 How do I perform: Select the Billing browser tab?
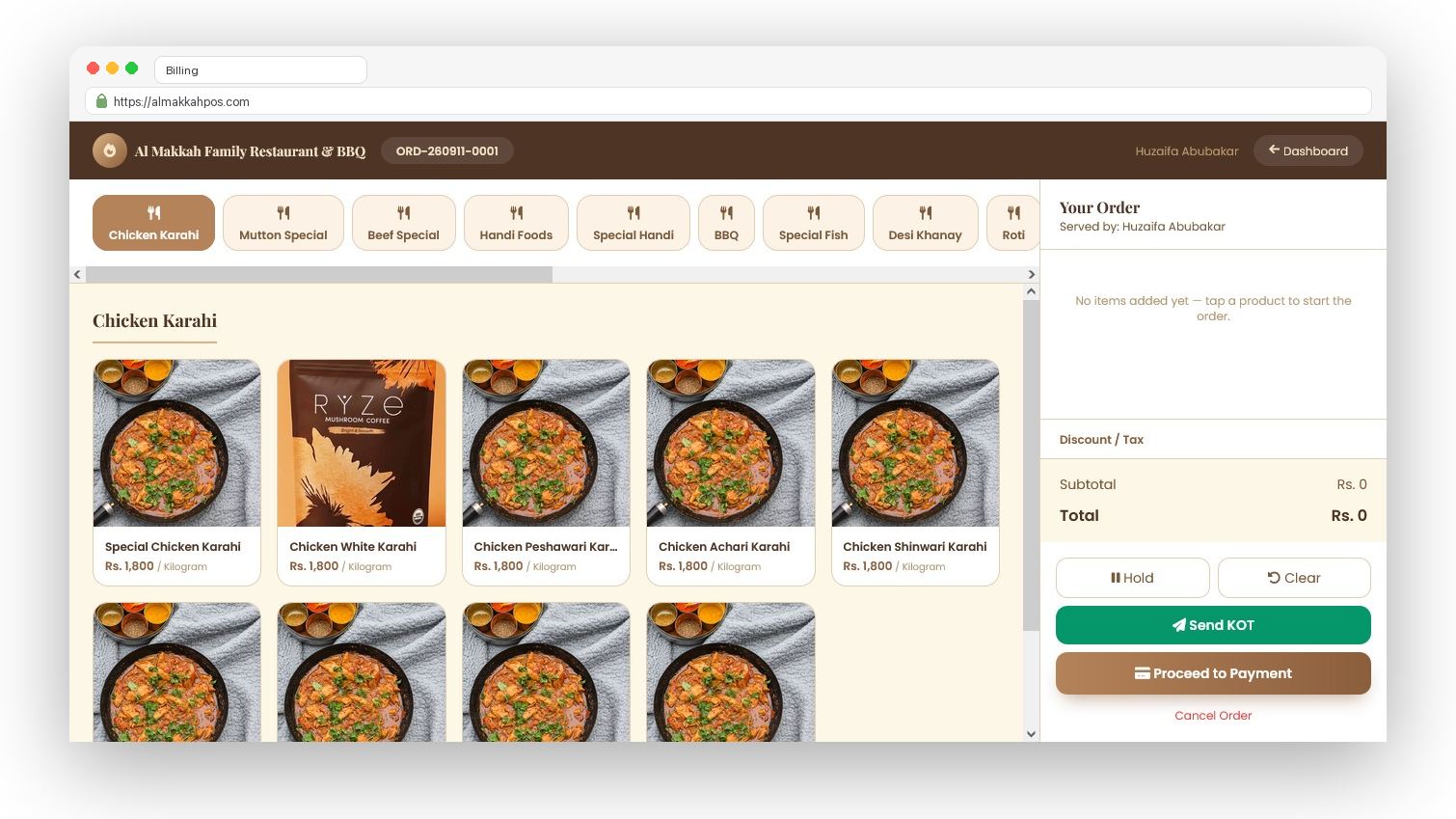click(x=260, y=70)
